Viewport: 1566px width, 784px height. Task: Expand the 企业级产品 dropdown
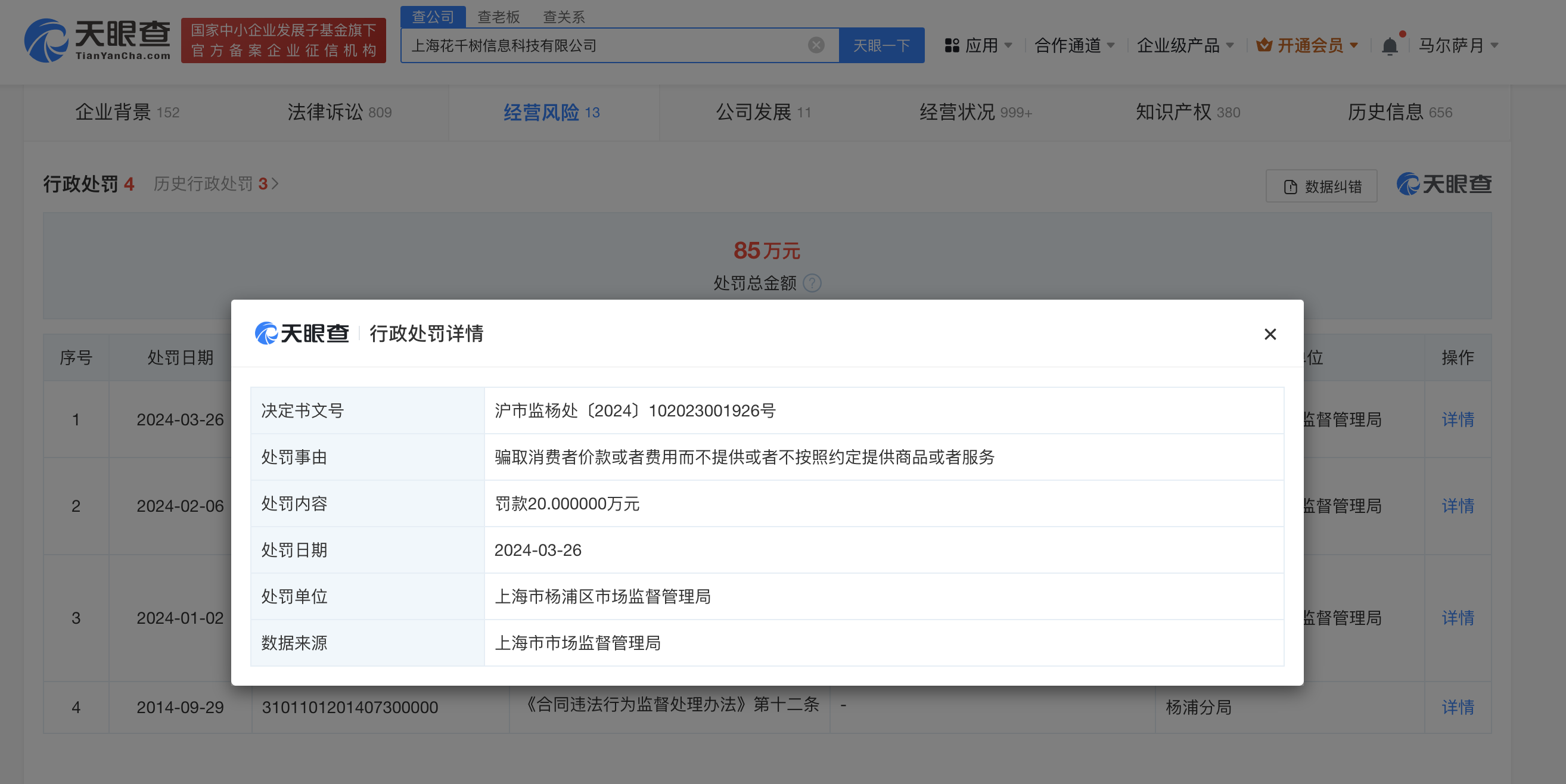(x=1184, y=46)
